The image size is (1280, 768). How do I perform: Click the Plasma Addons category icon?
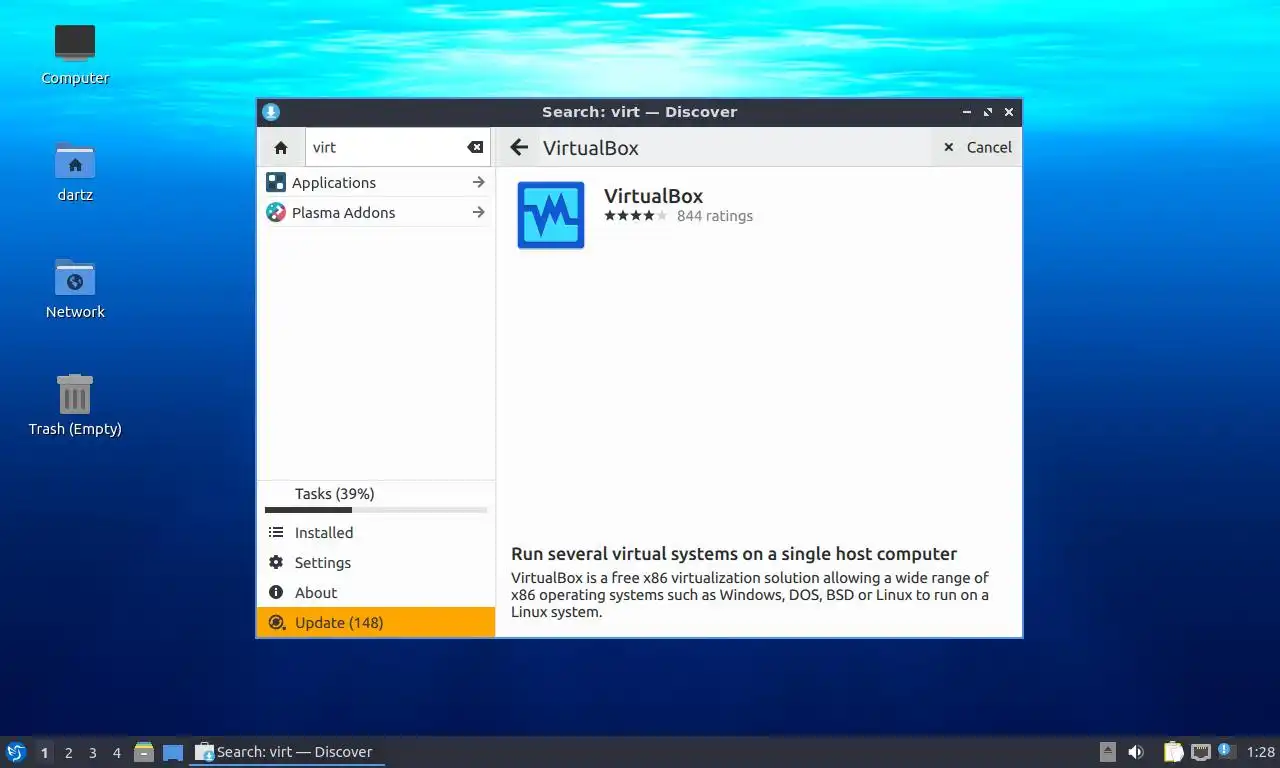click(276, 212)
